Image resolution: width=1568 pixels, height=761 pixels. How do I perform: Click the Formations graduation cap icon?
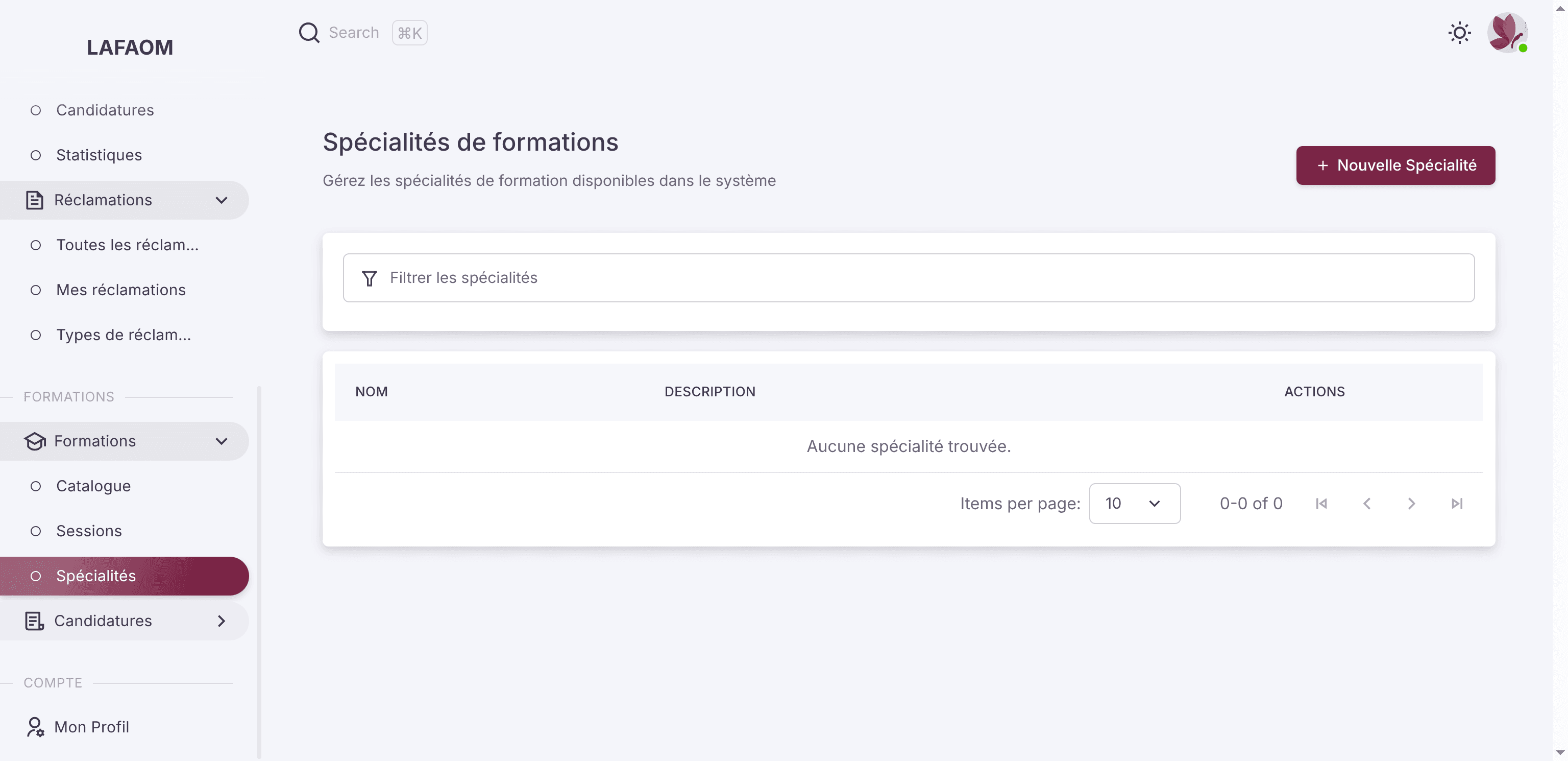pos(35,441)
